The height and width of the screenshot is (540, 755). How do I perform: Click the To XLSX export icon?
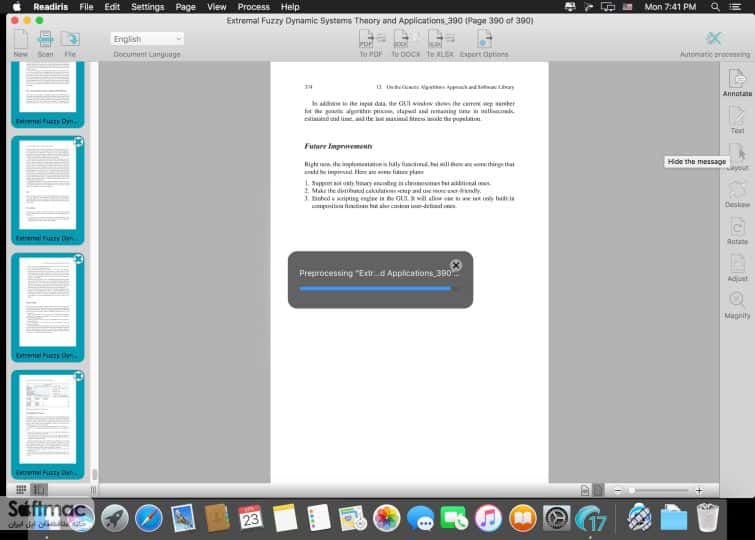click(x=440, y=43)
